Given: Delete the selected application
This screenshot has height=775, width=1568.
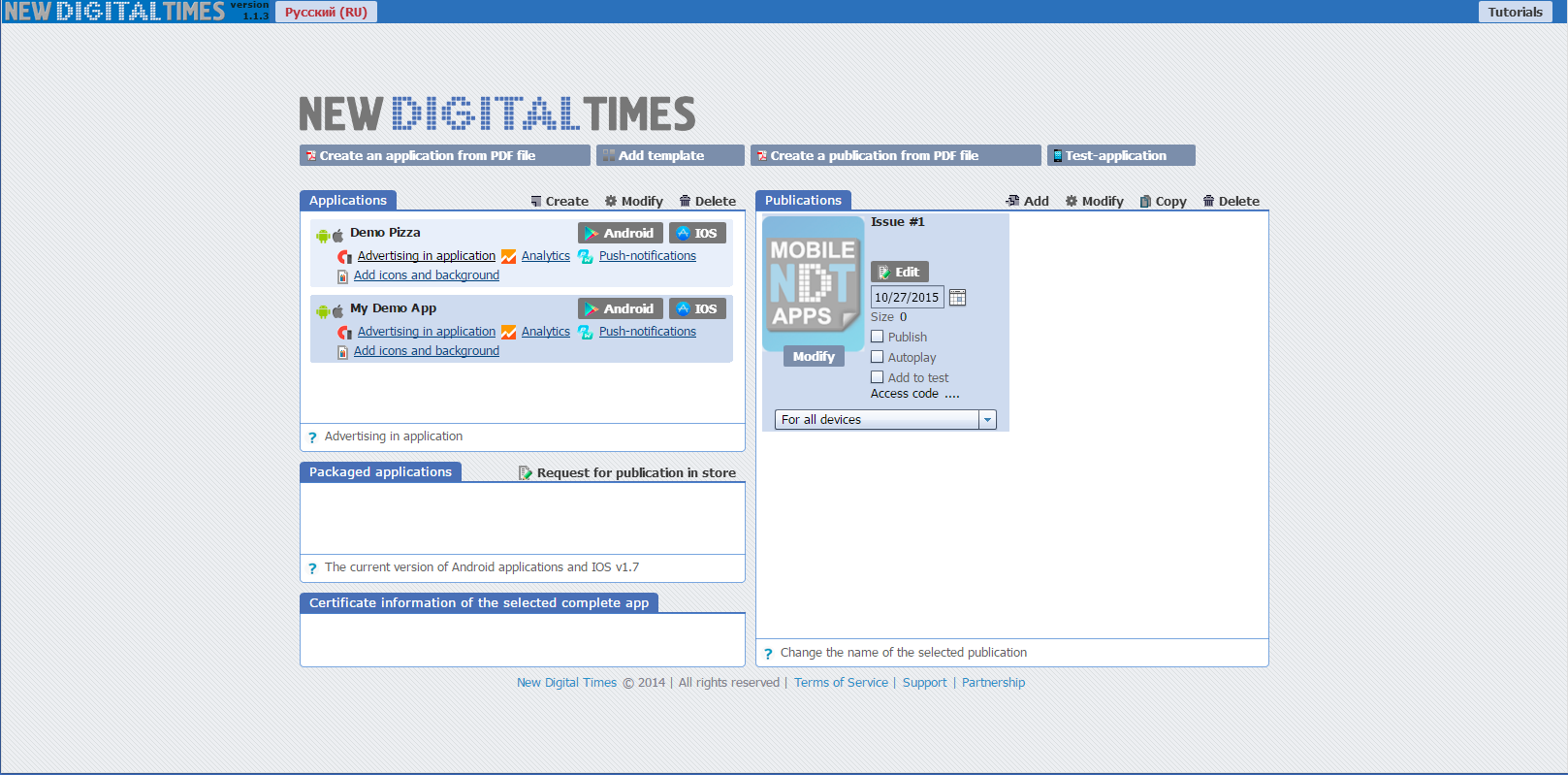Looking at the screenshot, I should [x=707, y=202].
